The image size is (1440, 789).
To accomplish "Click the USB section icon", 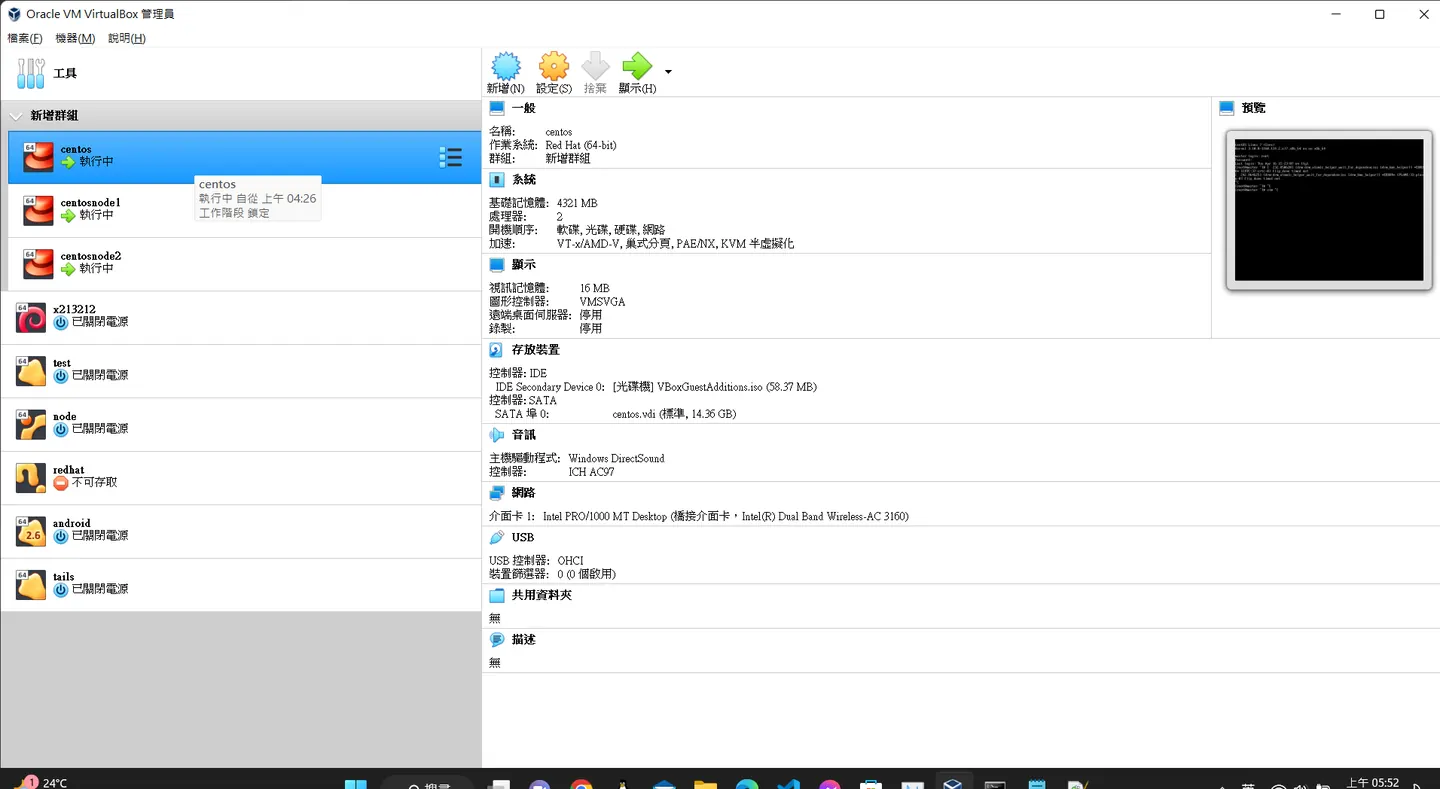I will pyautogui.click(x=497, y=537).
